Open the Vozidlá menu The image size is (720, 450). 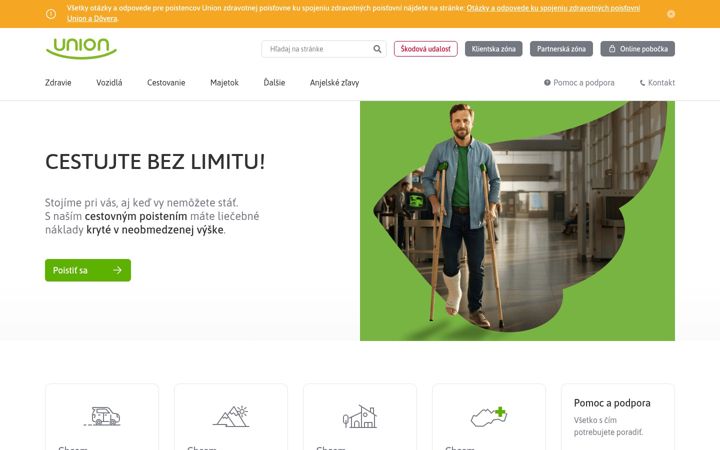[109, 83]
